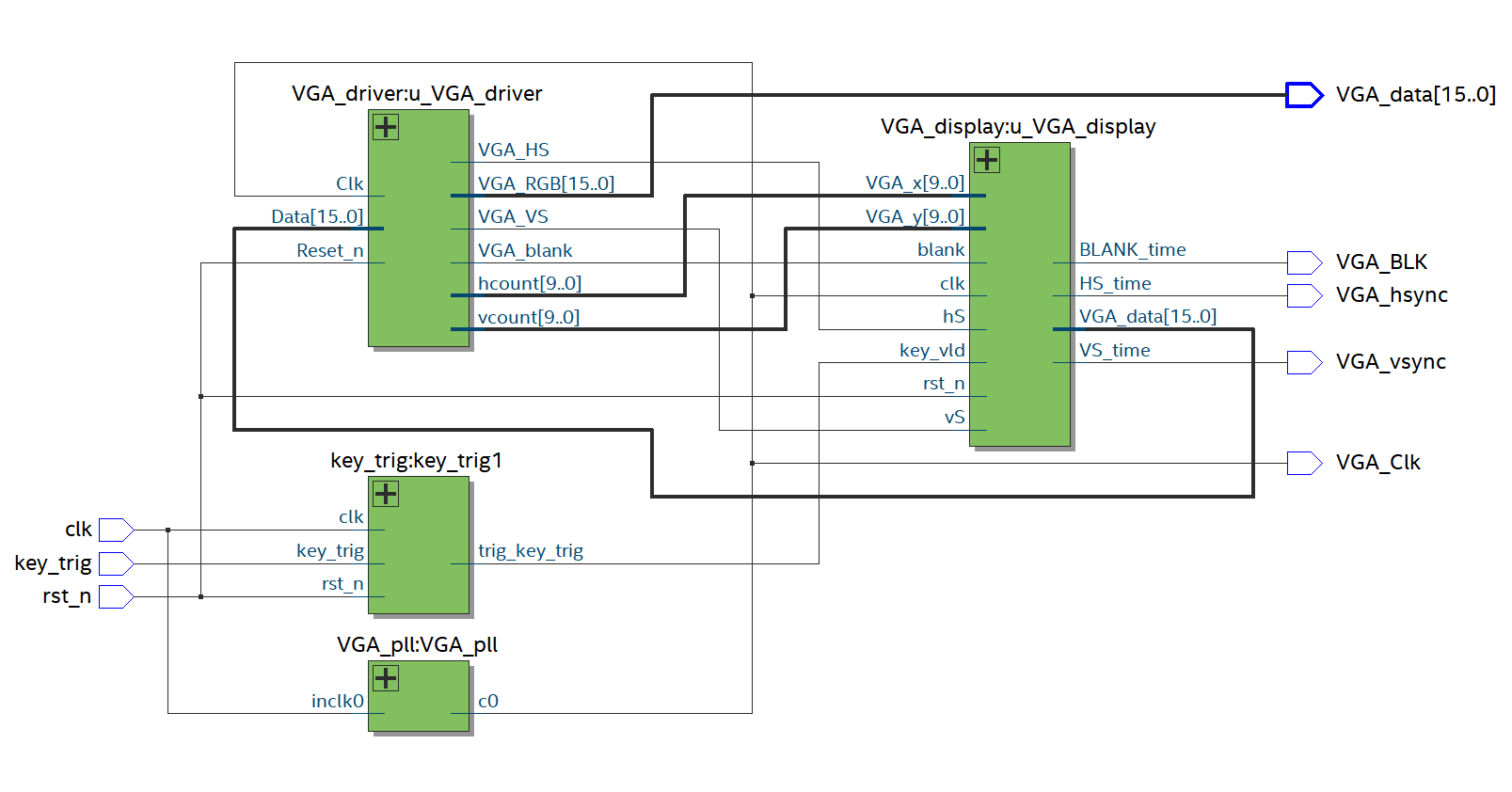Select the VGA_VS port label
Image resolution: width=1512 pixels, height=792 pixels.
(x=513, y=216)
